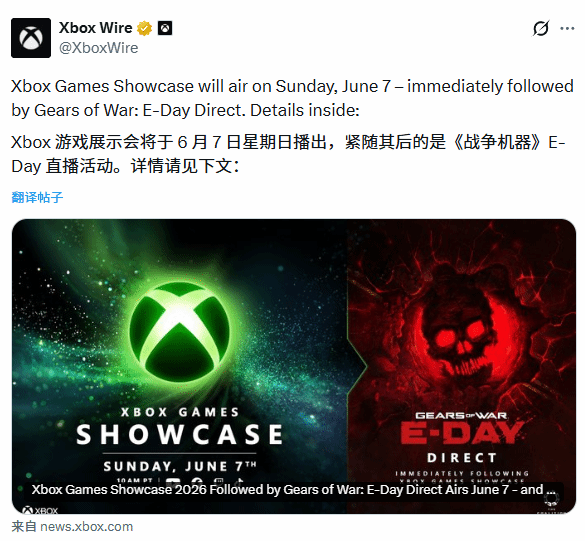585x541 pixels.
Task: Click the red E-DAY logo in the card
Action: pos(462,433)
